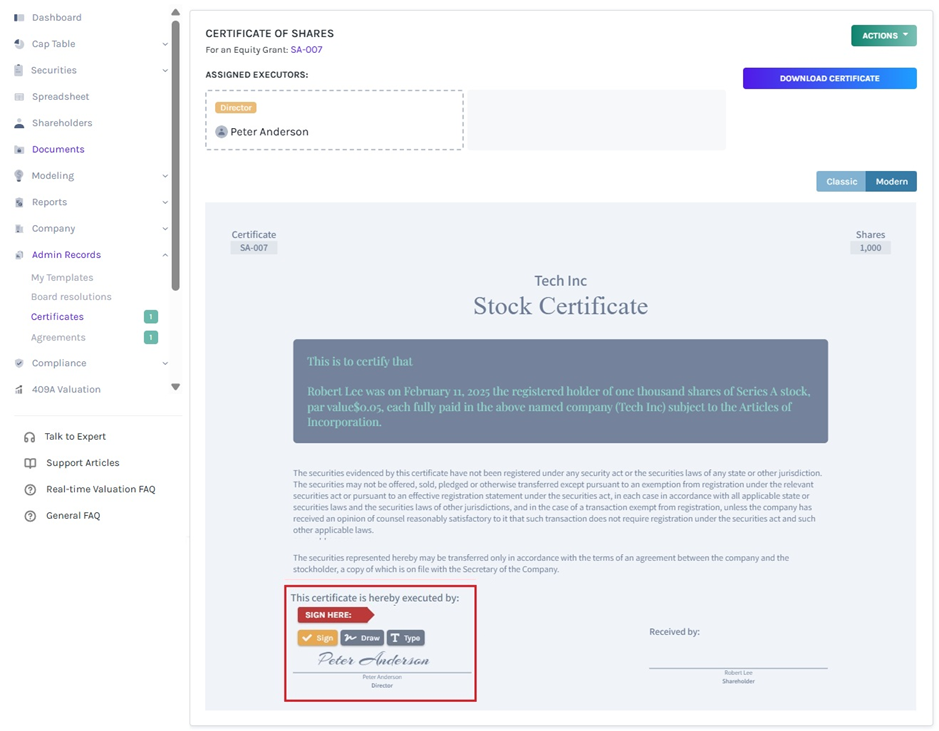This screenshot has height=731, width=939.
Task: Click the Support Articles book icon
Action: pyautogui.click(x=30, y=463)
